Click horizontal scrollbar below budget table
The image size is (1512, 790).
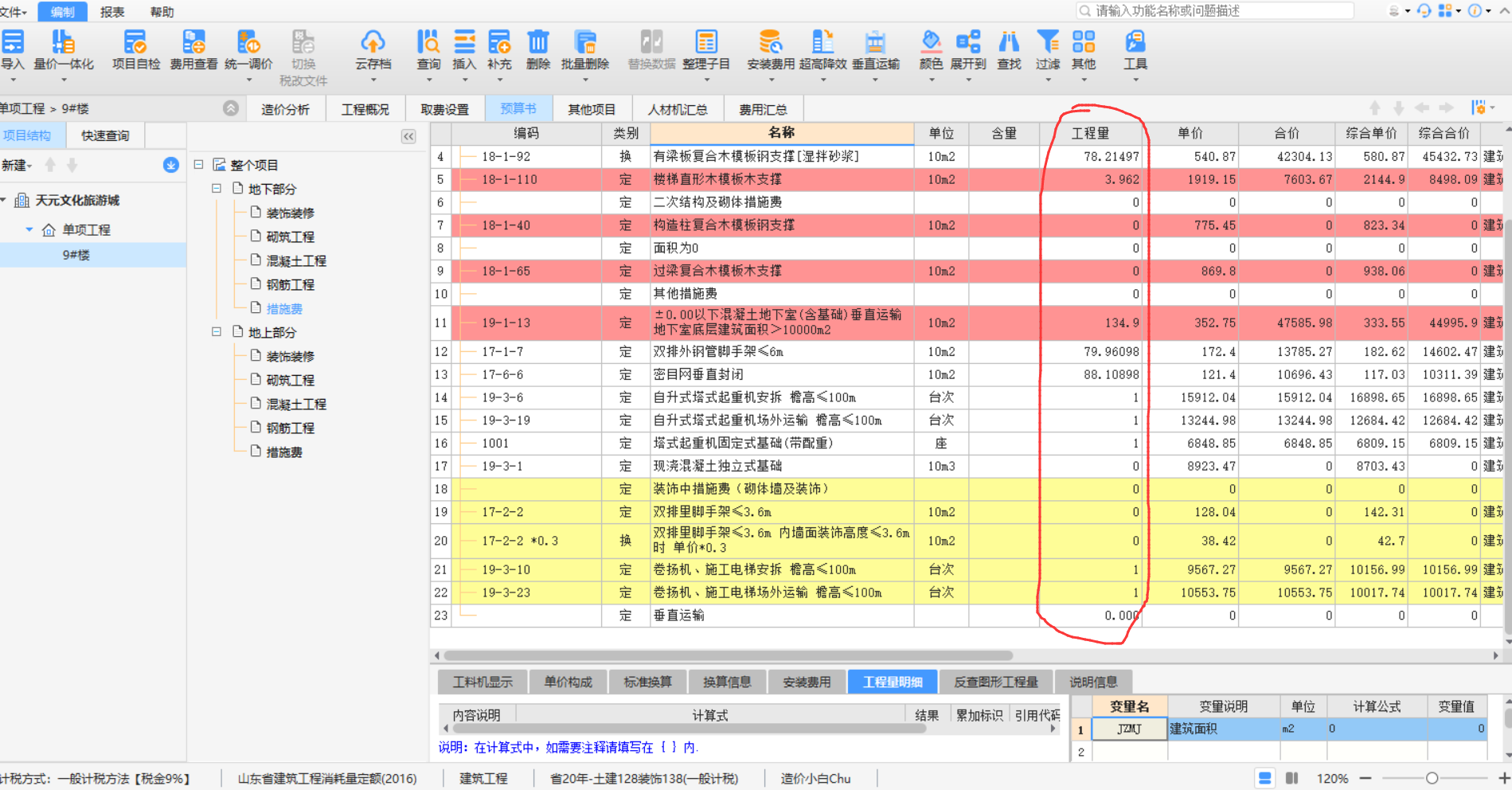coord(728,655)
